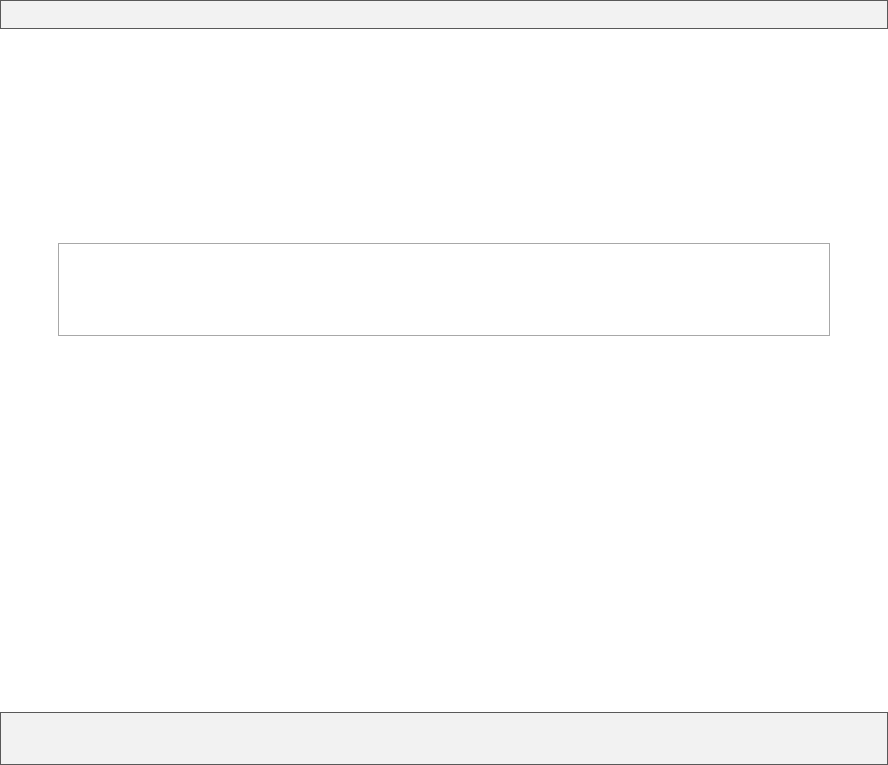This screenshot has height=765, width=888.
Task: Click the blank area just below the header bar
Action: point(444,50)
